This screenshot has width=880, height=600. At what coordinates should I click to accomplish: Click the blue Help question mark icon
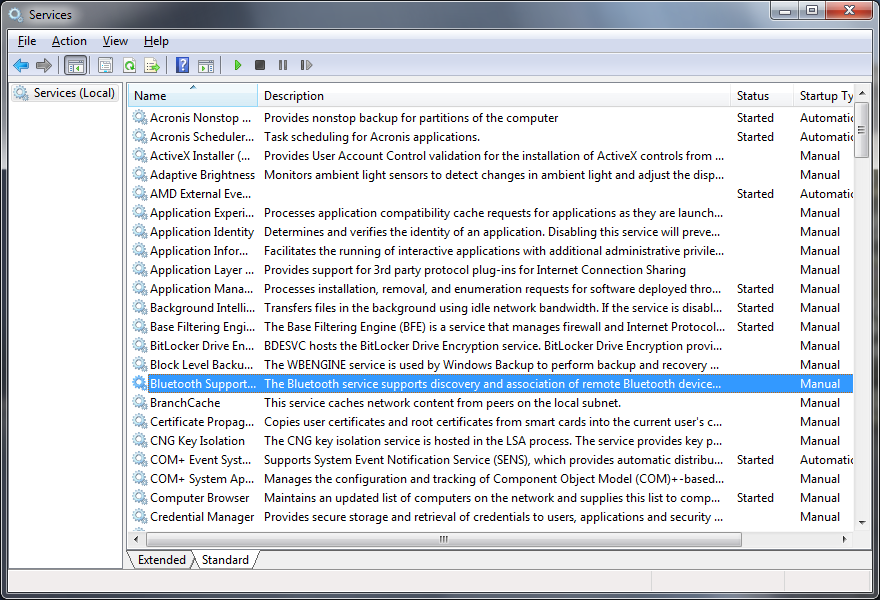point(182,65)
